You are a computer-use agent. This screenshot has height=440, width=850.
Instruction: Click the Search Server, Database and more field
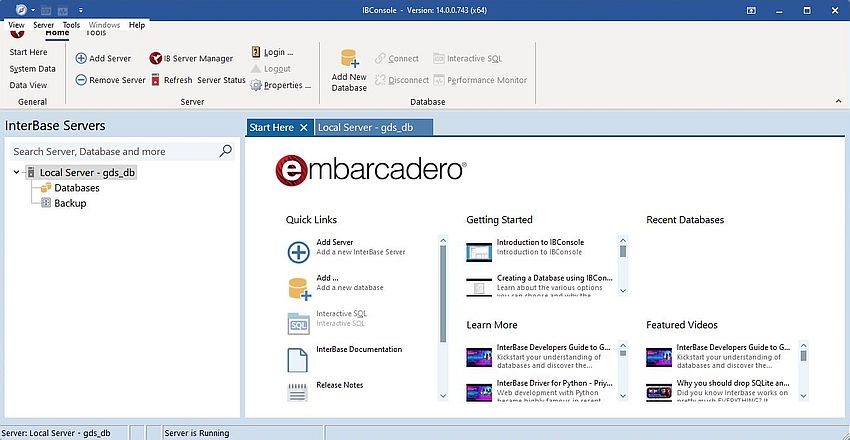click(115, 151)
